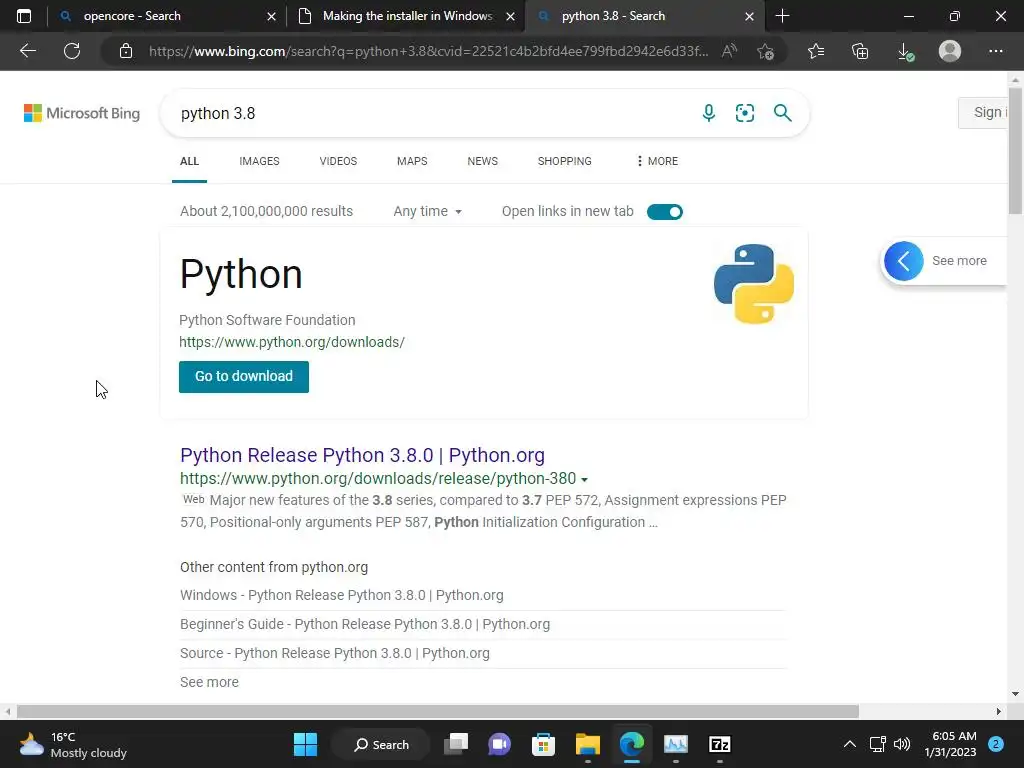Click the blue See more arrow circle
This screenshot has width=1024, height=768.
tap(904, 261)
